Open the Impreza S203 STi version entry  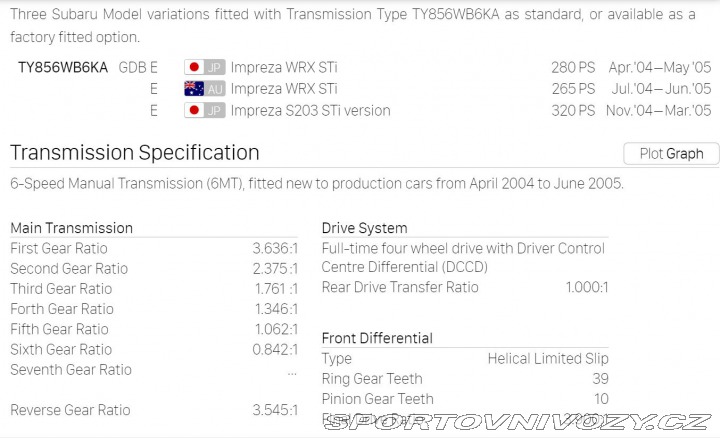310,111
